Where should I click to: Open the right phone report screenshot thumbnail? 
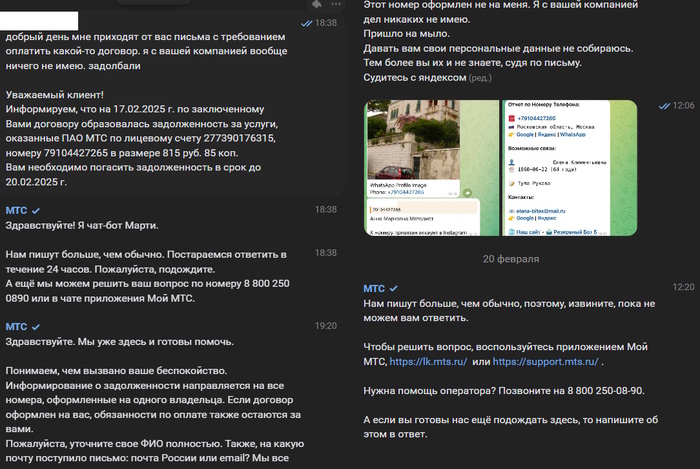click(568, 167)
